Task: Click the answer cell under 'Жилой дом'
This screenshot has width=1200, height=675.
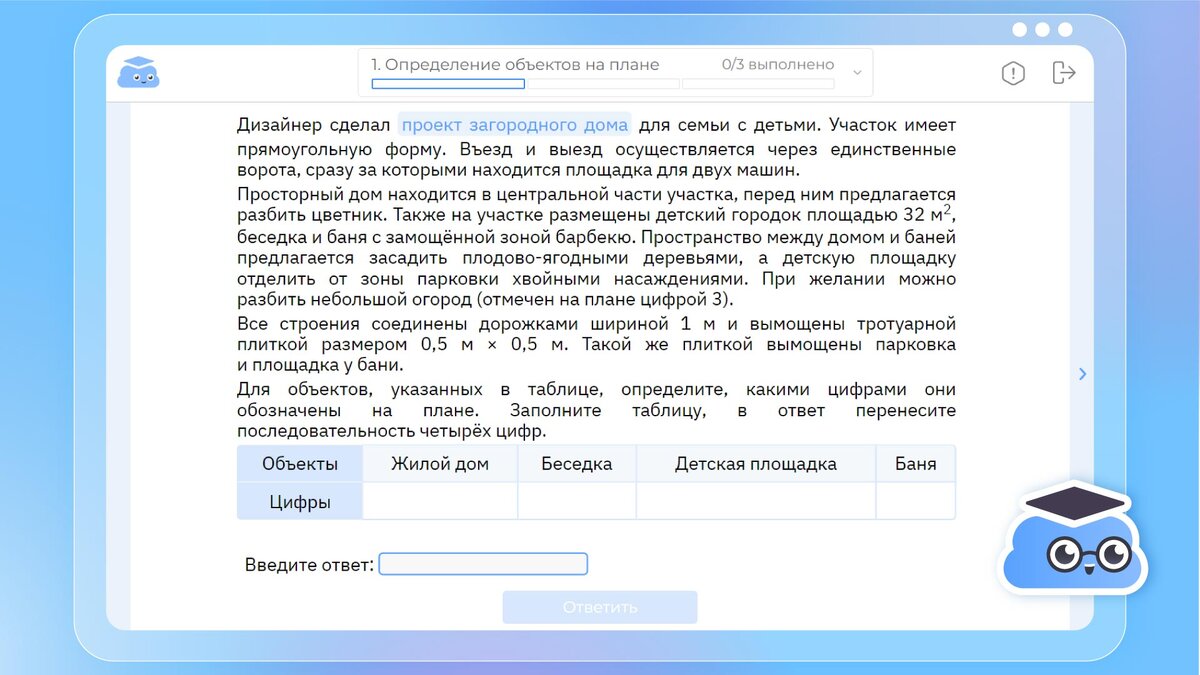Action: pyautogui.click(x=440, y=499)
